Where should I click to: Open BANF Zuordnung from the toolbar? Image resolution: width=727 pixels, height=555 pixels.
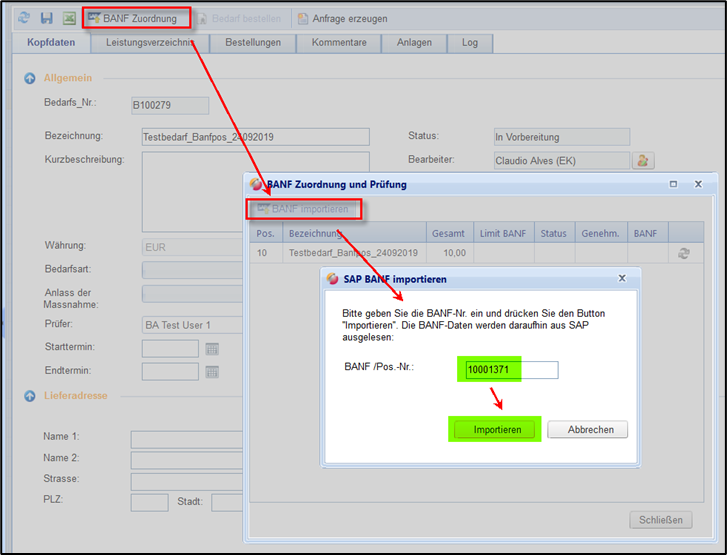pos(136,18)
